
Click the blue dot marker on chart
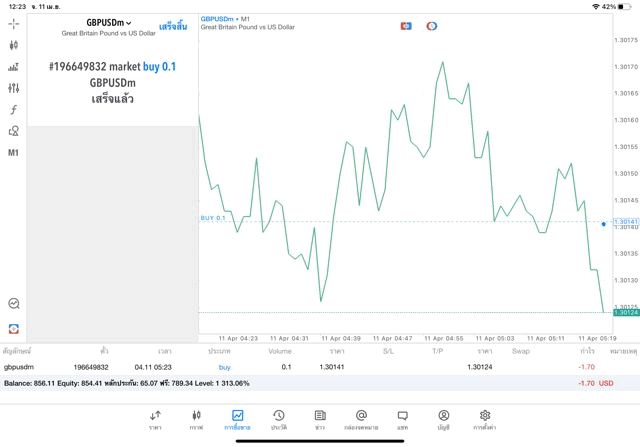(603, 224)
